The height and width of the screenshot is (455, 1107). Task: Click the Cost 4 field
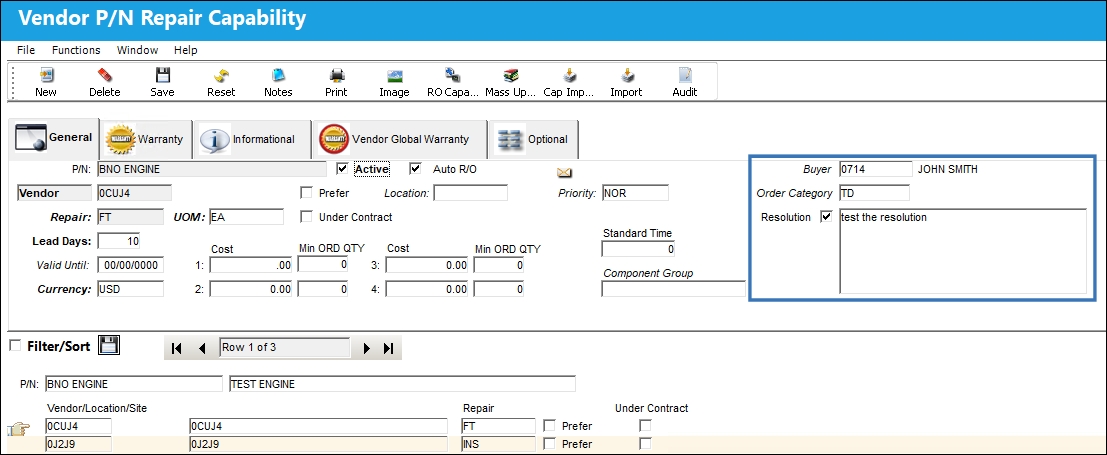[x=428, y=289]
